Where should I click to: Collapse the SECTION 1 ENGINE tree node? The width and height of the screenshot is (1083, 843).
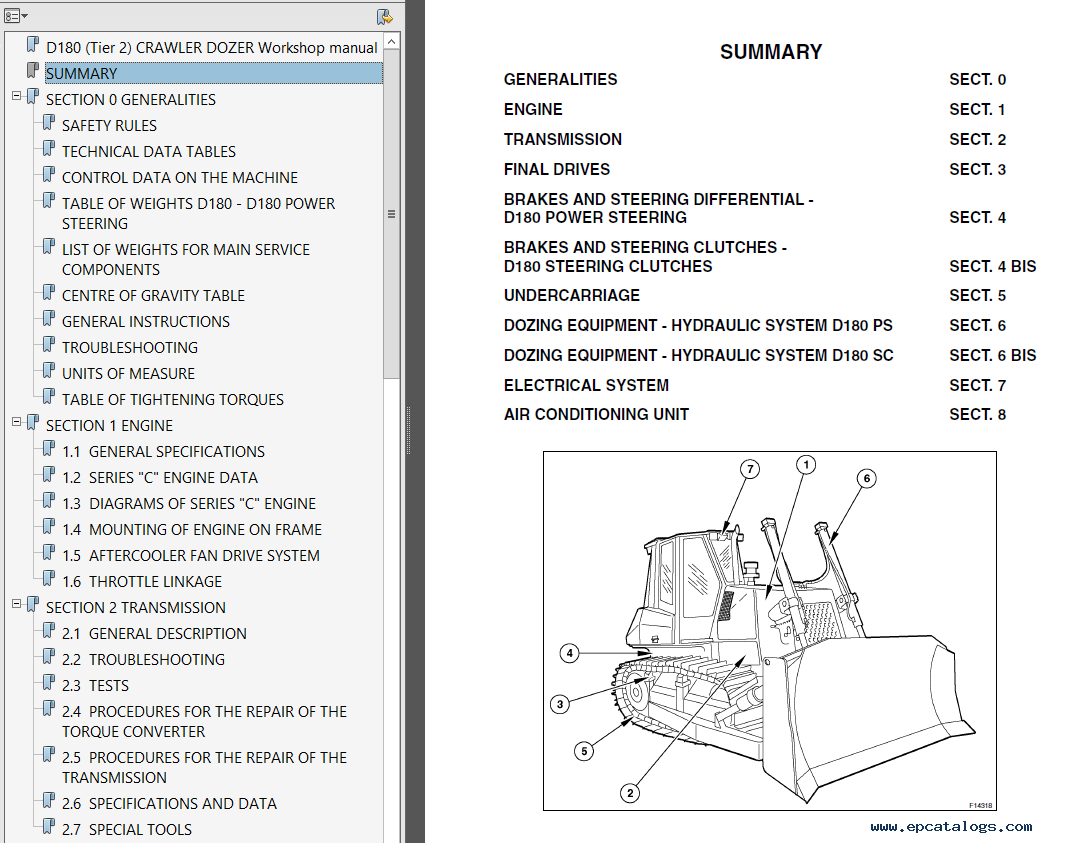[17, 422]
